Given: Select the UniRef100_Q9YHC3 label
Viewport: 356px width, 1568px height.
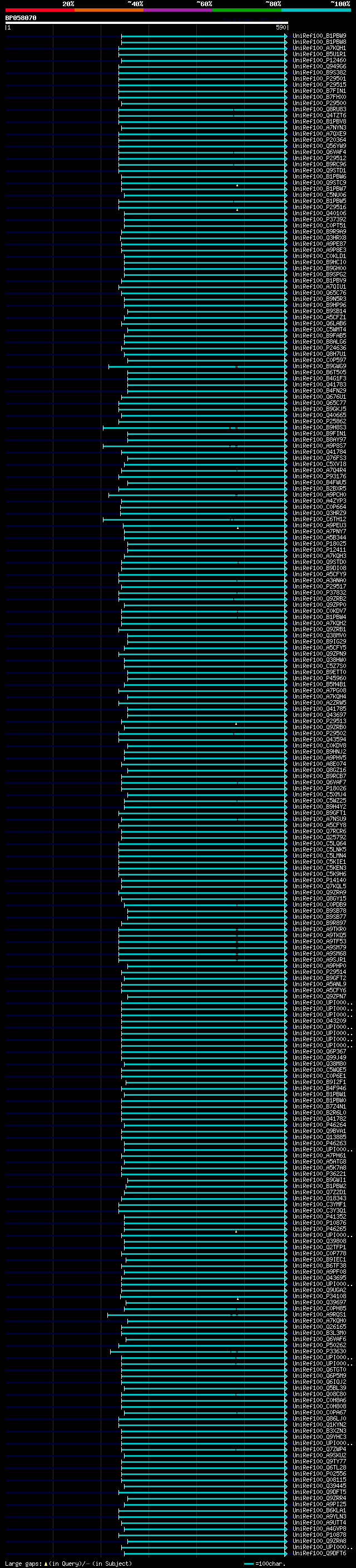Looking at the screenshot, I should point(319,1437).
